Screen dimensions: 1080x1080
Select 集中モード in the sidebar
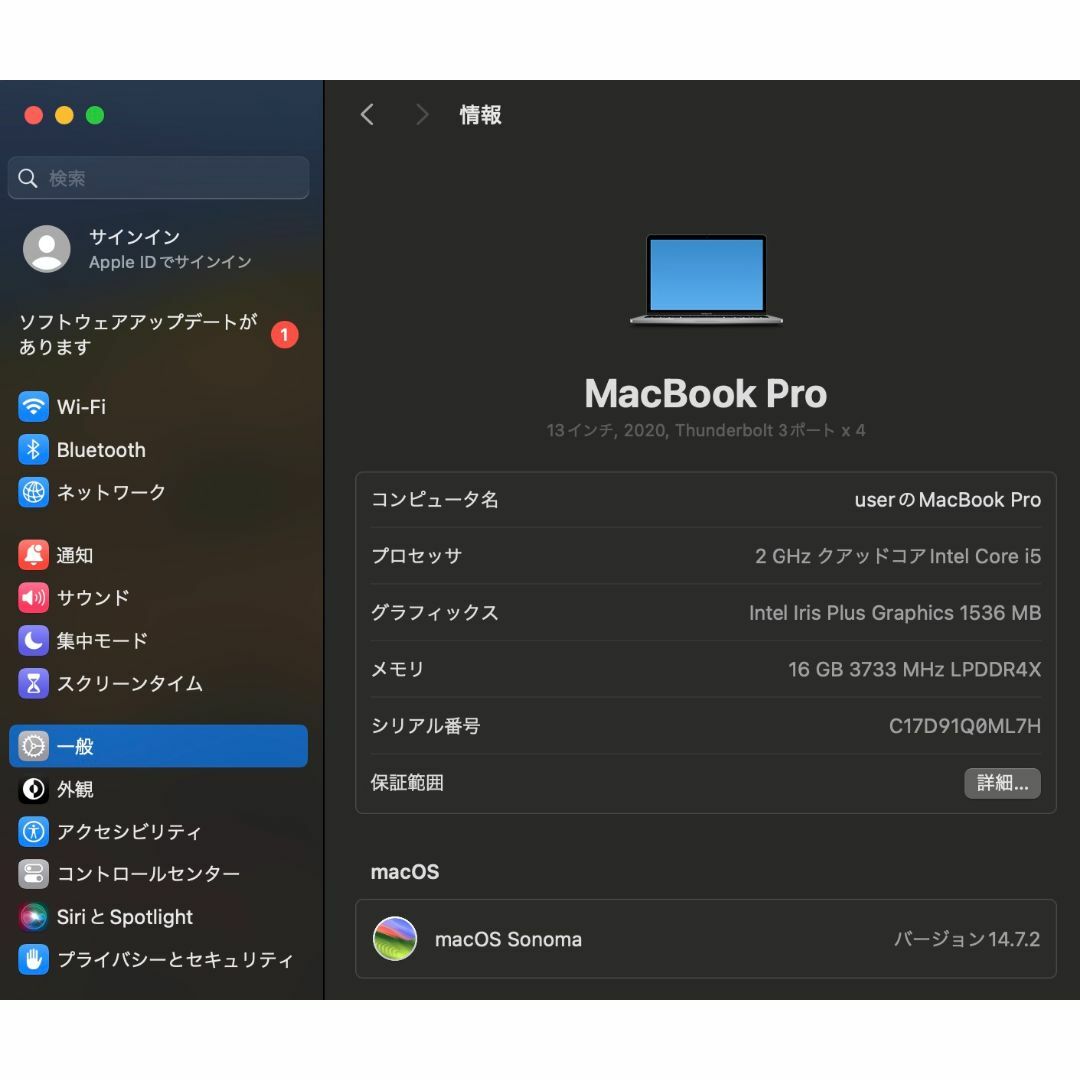point(158,641)
